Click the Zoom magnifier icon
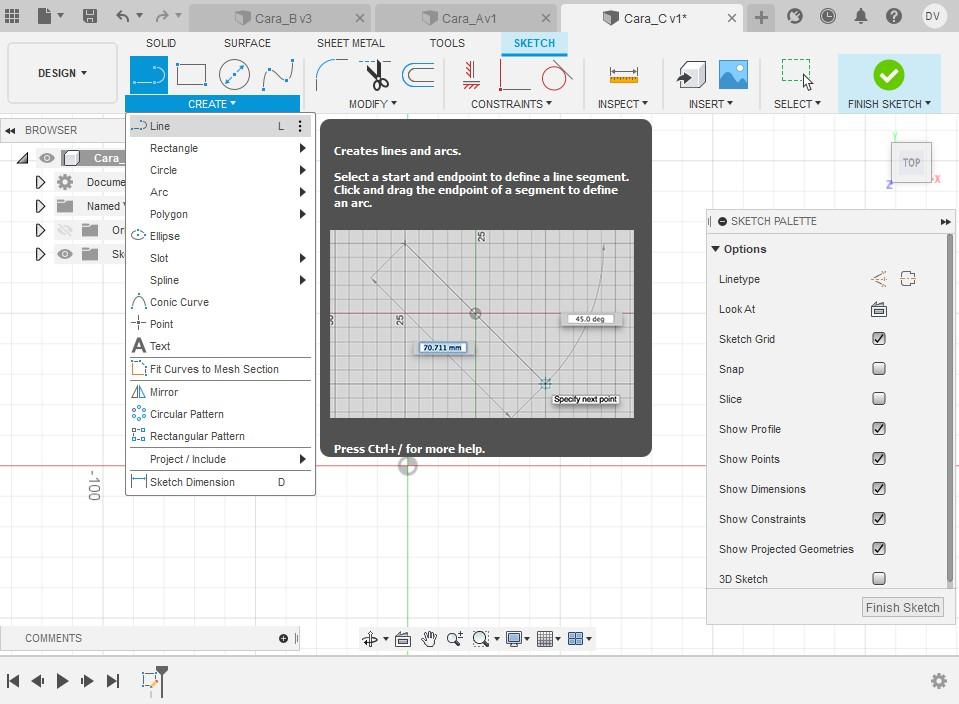The image size is (959, 704). coord(454,639)
